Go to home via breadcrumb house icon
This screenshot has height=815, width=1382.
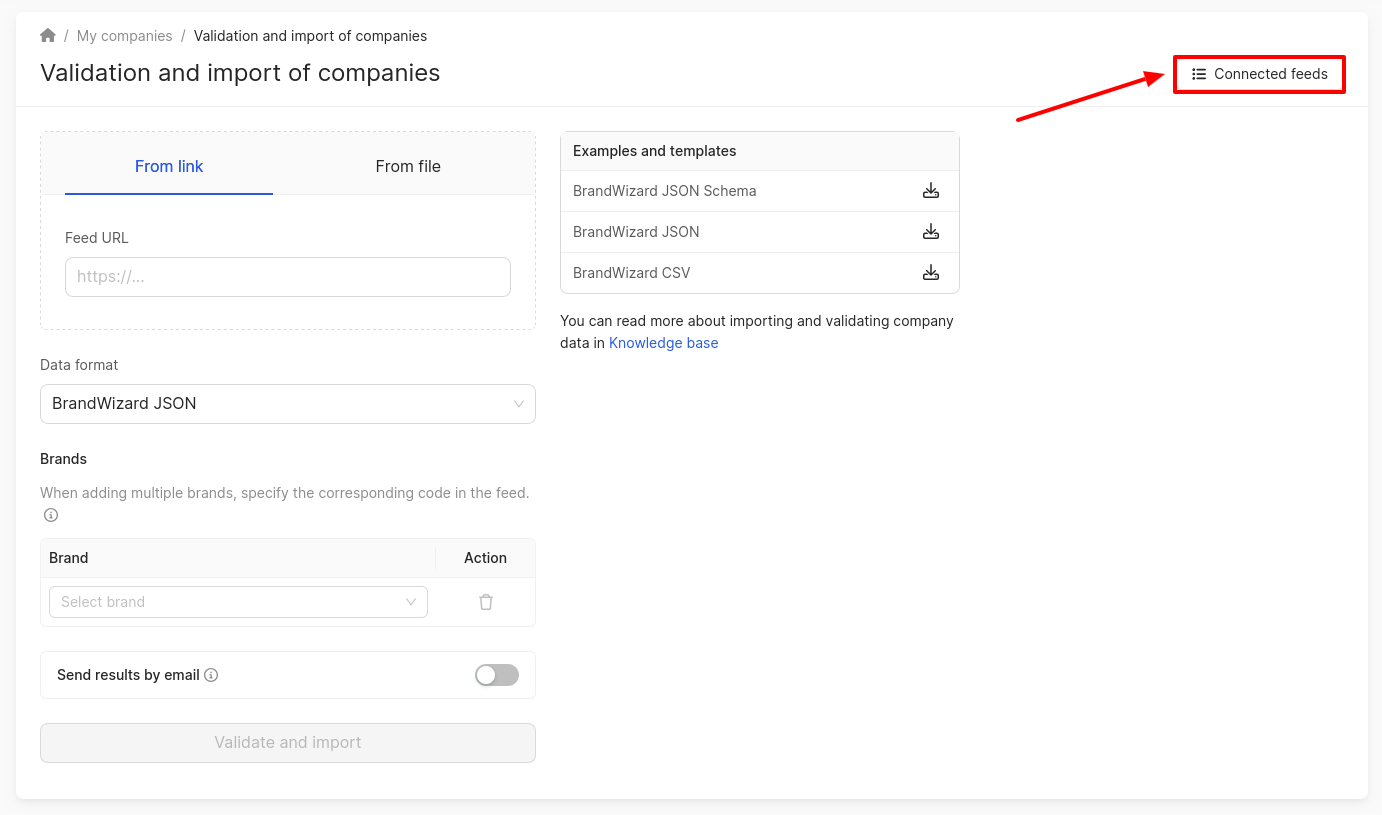pos(48,36)
